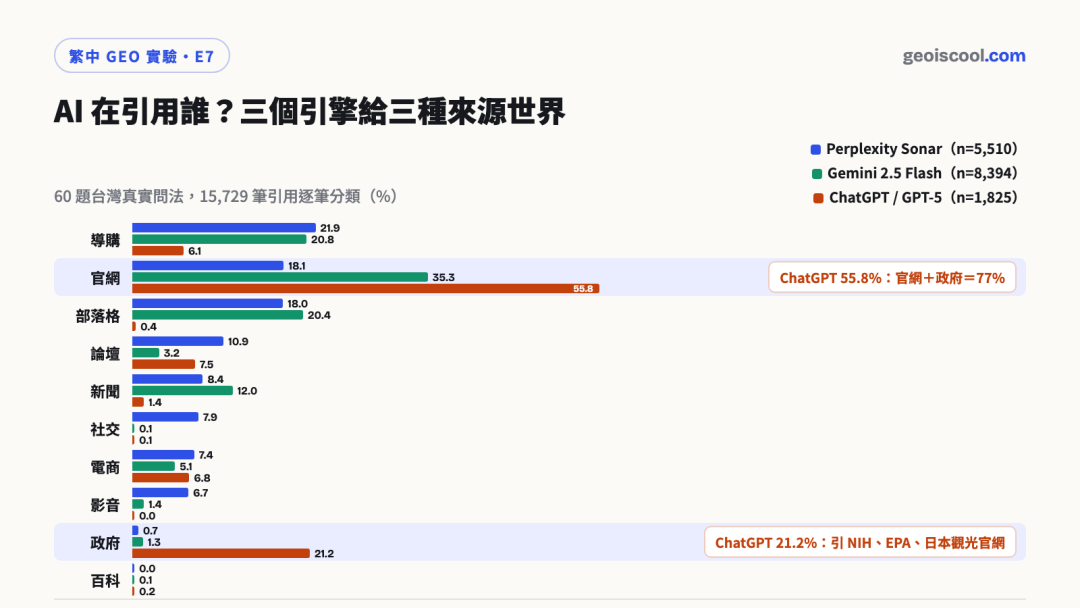The width and height of the screenshot is (1080, 608).
Task: Click the green Gemini 2.5 Flash legend swatch
Action: coord(817,174)
